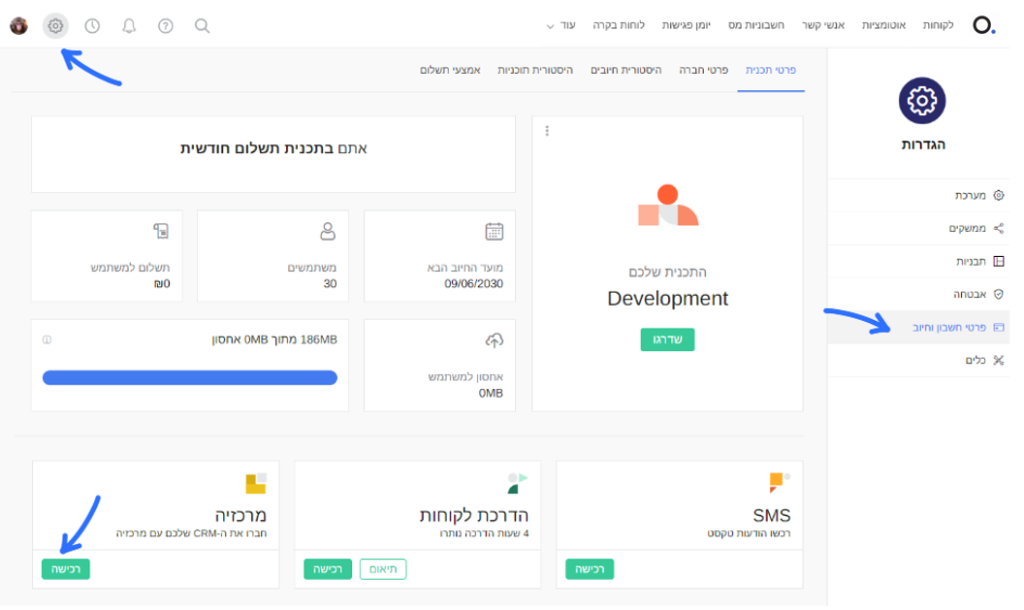Click the app logo in top corner
The width and height of the screenshot is (1024, 610).
(x=984, y=25)
